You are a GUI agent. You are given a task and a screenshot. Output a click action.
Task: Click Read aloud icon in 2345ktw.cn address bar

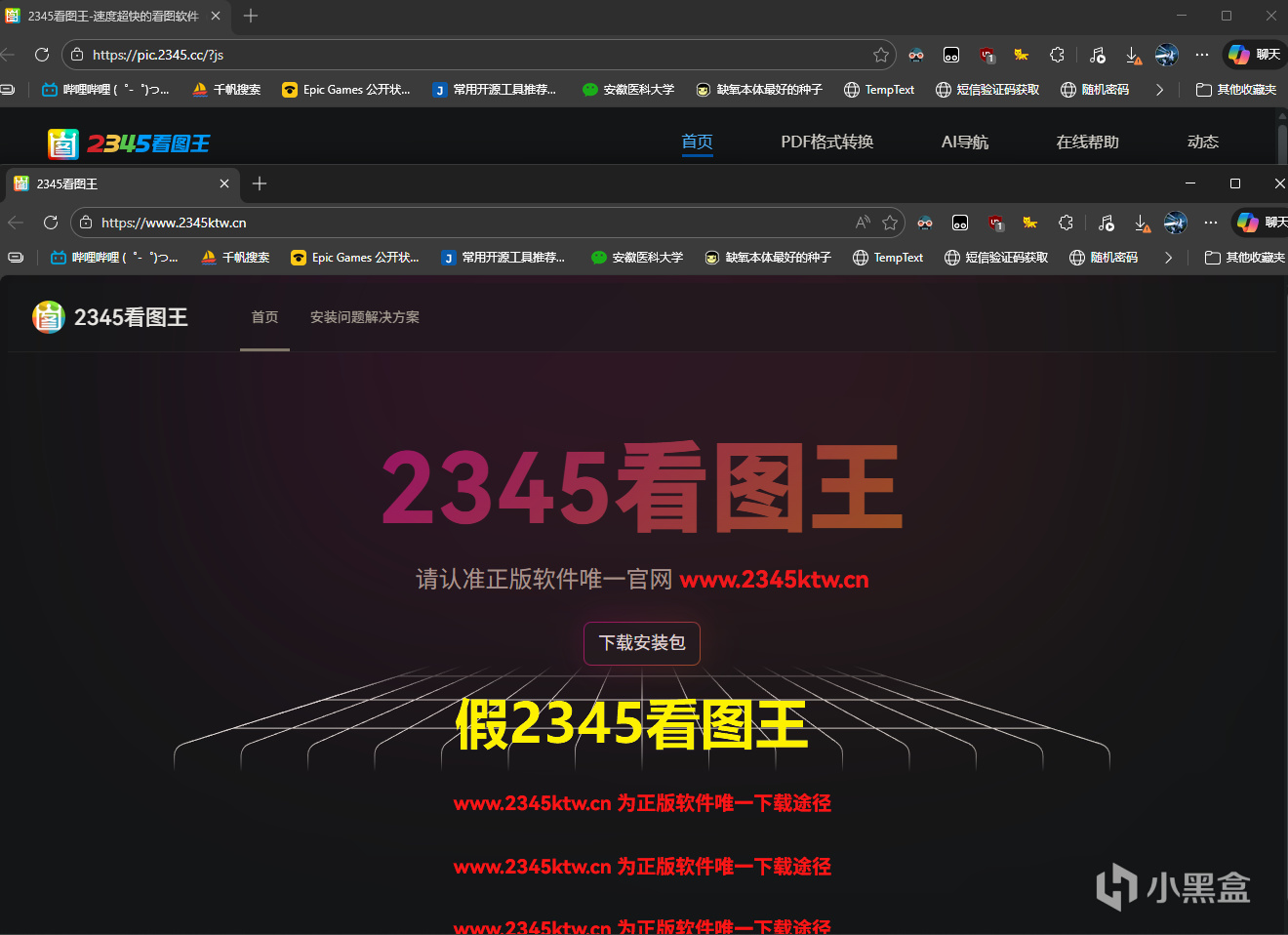(x=863, y=223)
